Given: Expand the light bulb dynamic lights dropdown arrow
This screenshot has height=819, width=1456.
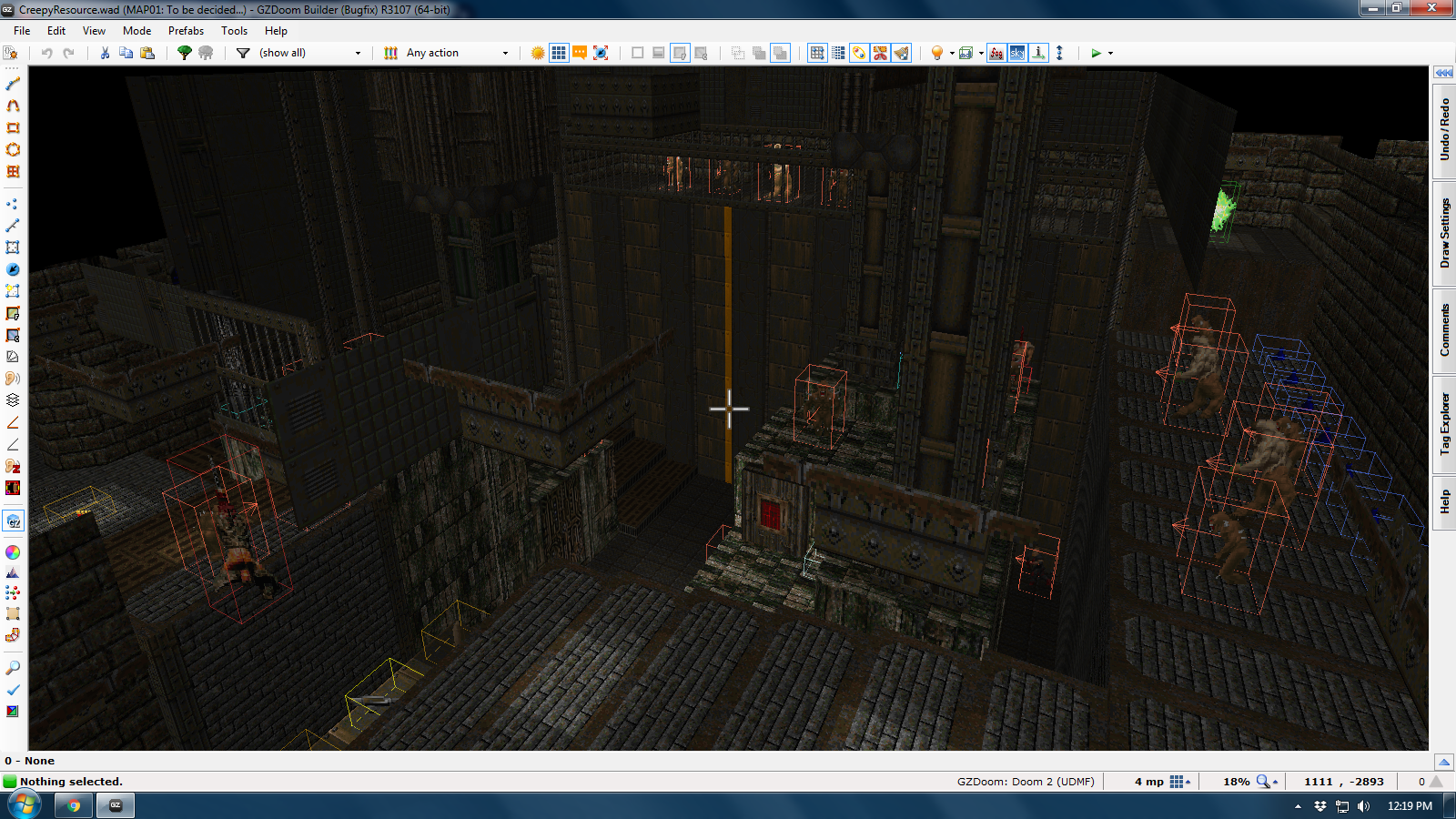Looking at the screenshot, I should click(952, 53).
